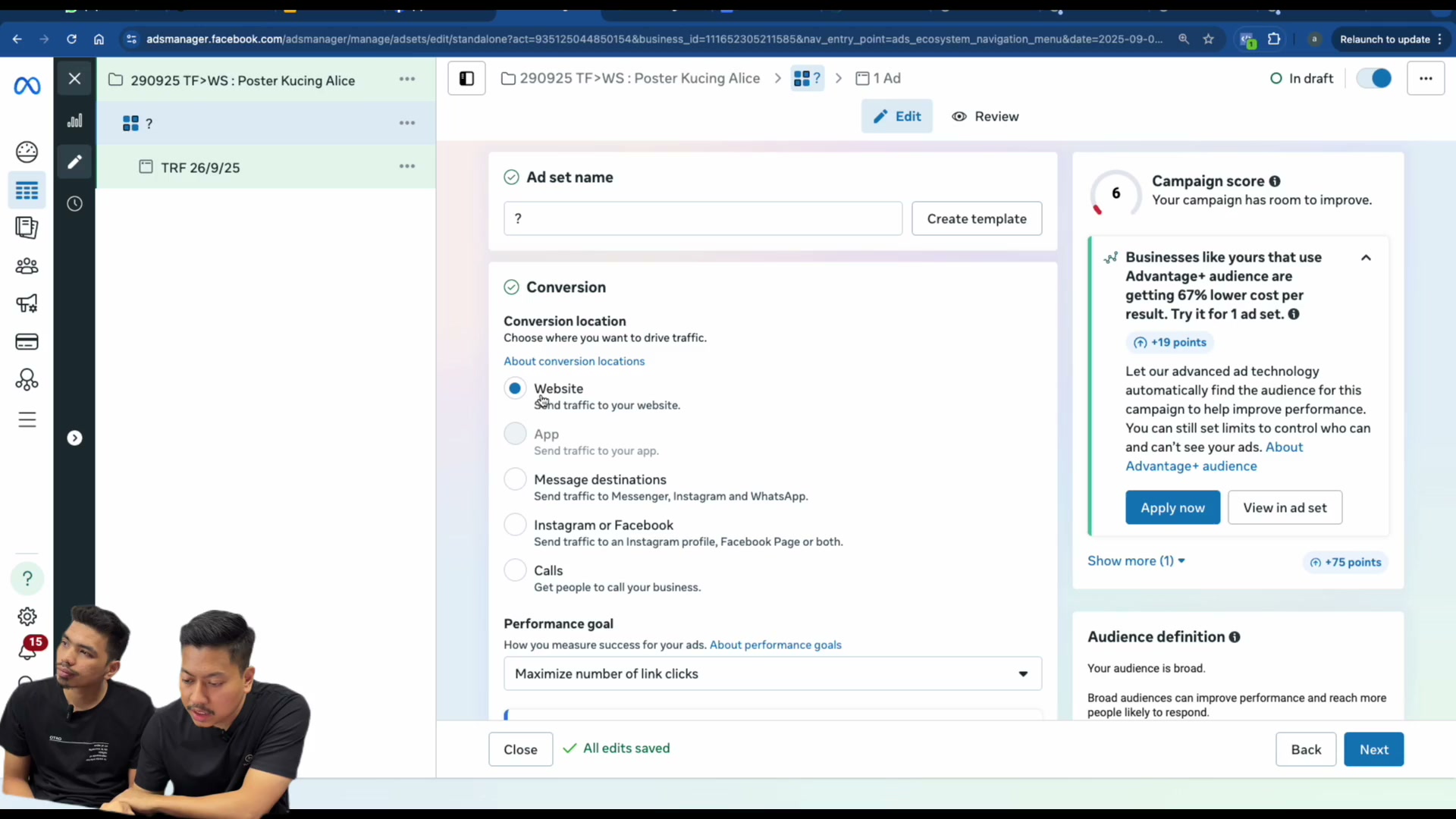1456x819 pixels.
Task: Select Website conversion location
Action: pyautogui.click(x=515, y=388)
